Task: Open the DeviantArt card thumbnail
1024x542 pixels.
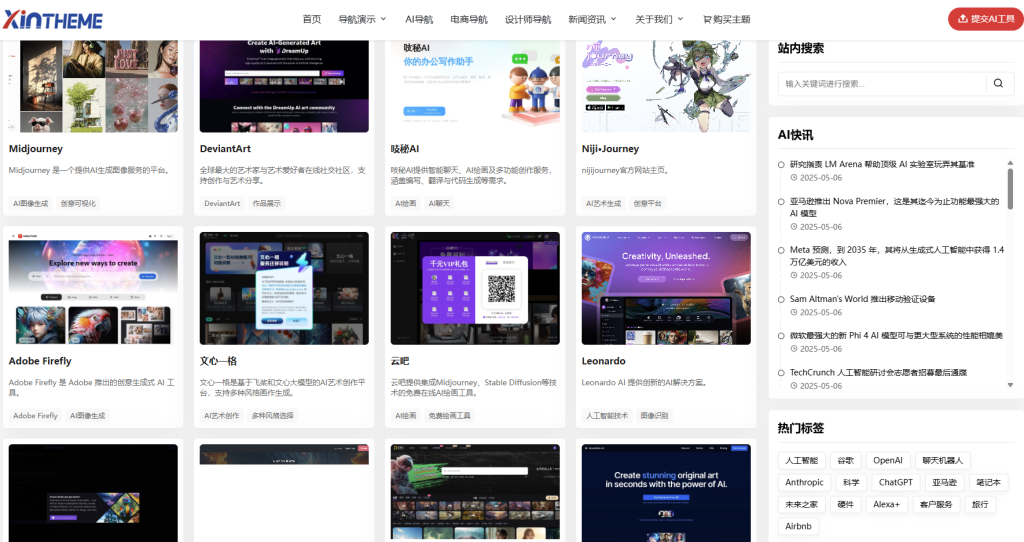Action: click(x=284, y=86)
